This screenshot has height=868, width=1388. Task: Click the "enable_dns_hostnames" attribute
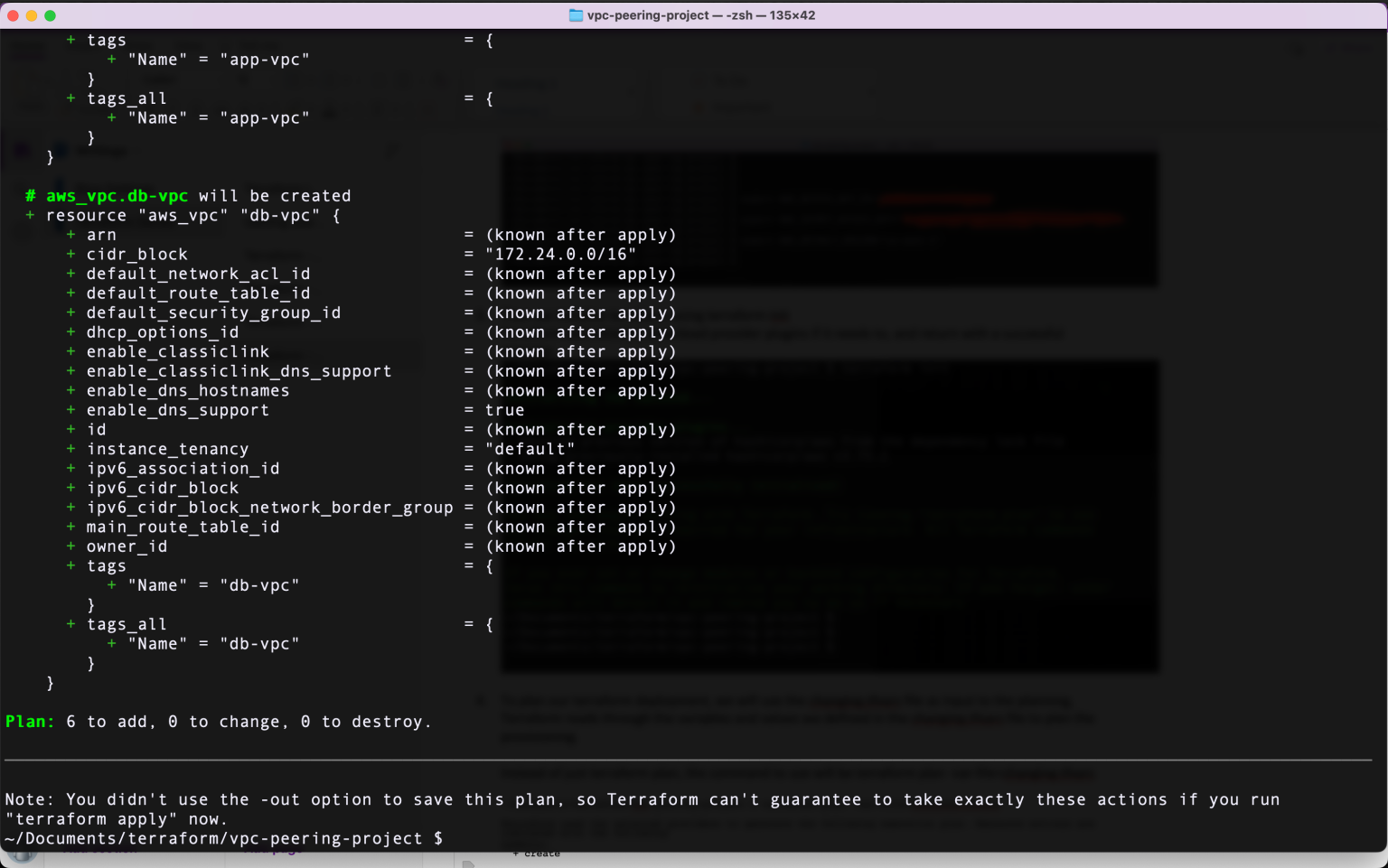(188, 391)
